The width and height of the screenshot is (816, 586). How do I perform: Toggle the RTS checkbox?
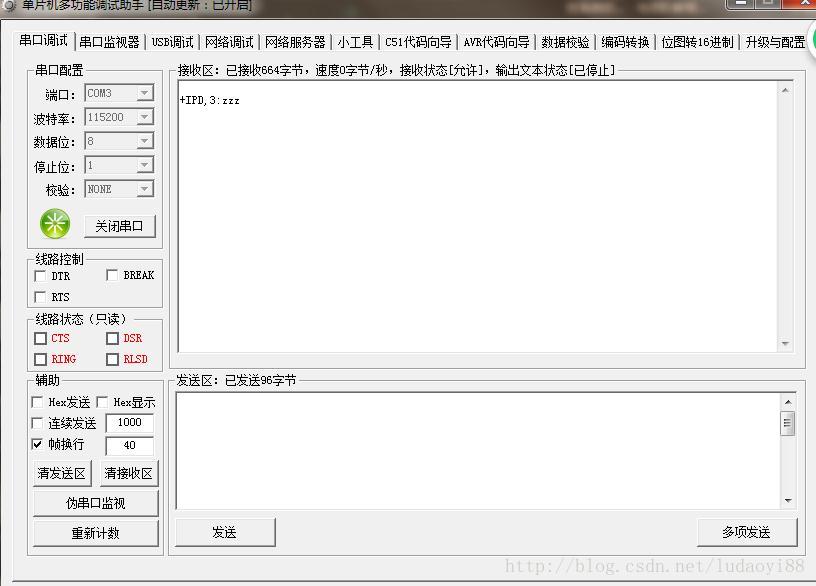pyautogui.click(x=40, y=297)
